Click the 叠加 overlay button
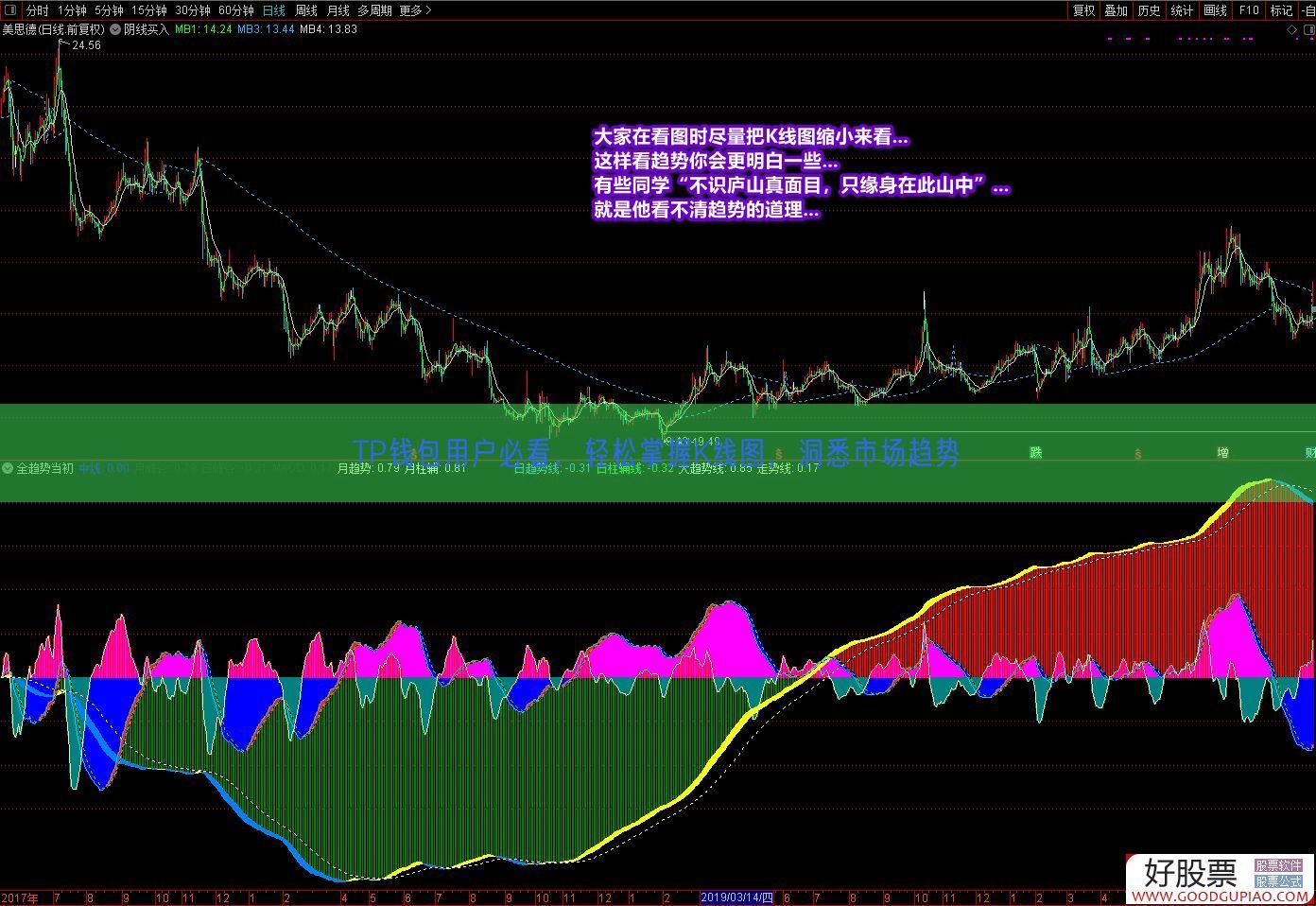Image resolution: width=1316 pixels, height=906 pixels. pos(1117,10)
